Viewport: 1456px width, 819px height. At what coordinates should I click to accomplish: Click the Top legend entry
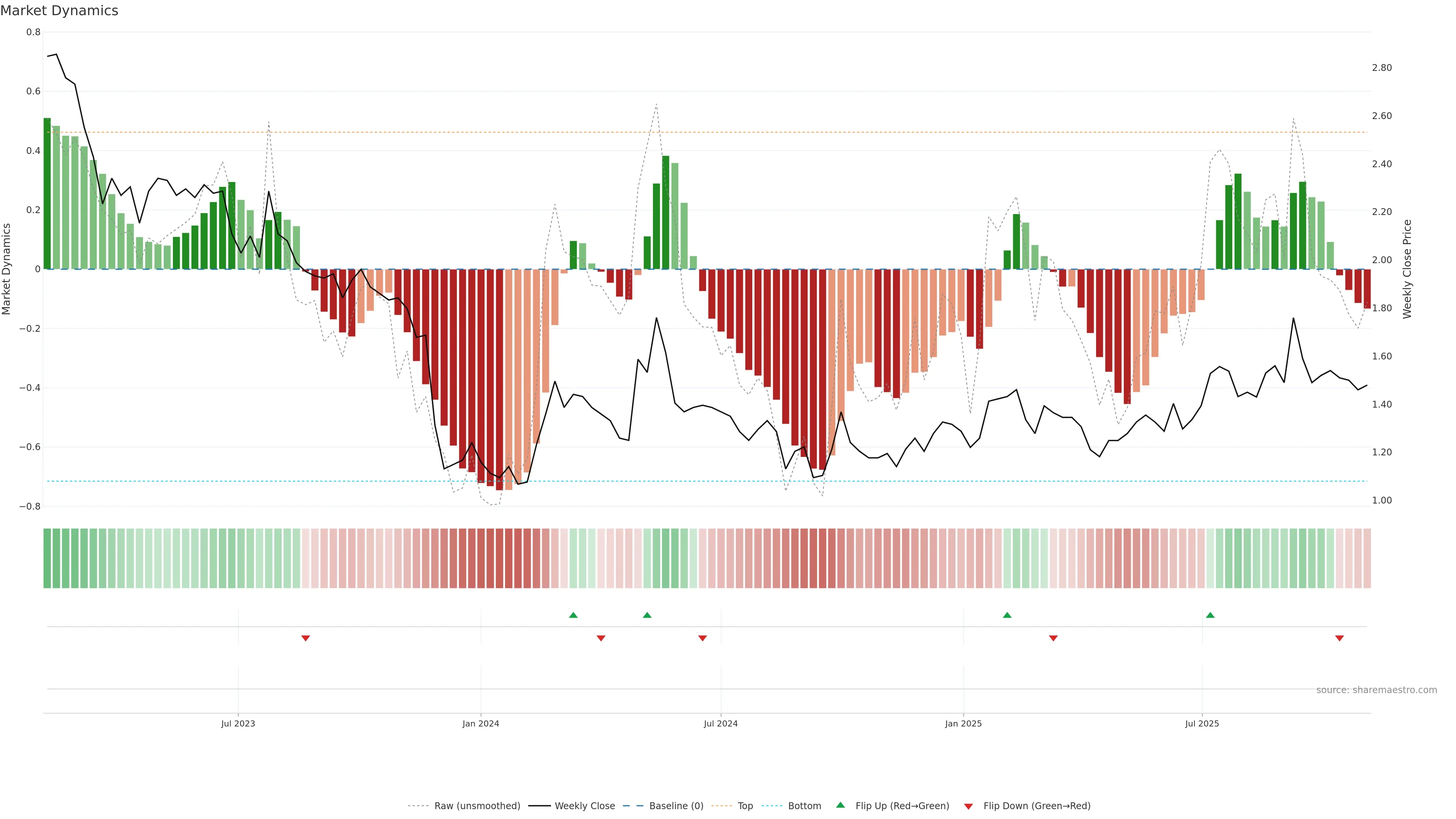tap(744, 806)
